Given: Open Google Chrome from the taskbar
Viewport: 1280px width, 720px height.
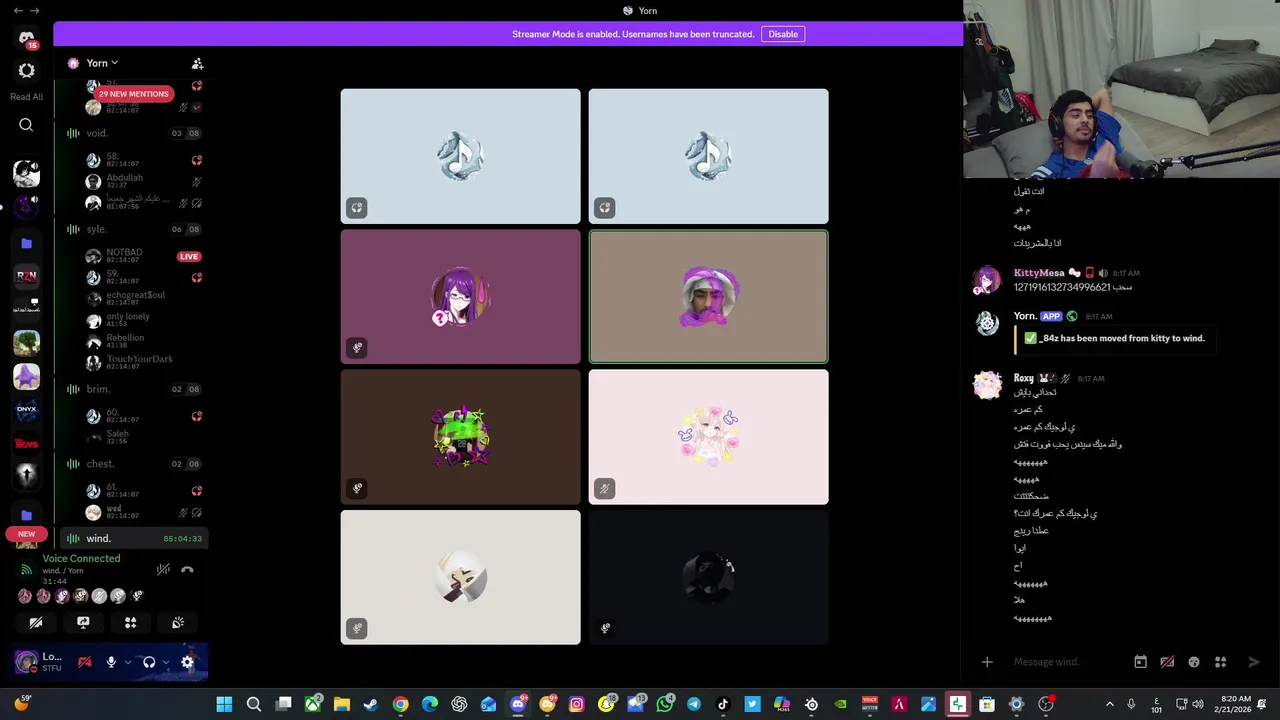Looking at the screenshot, I should pos(400,705).
